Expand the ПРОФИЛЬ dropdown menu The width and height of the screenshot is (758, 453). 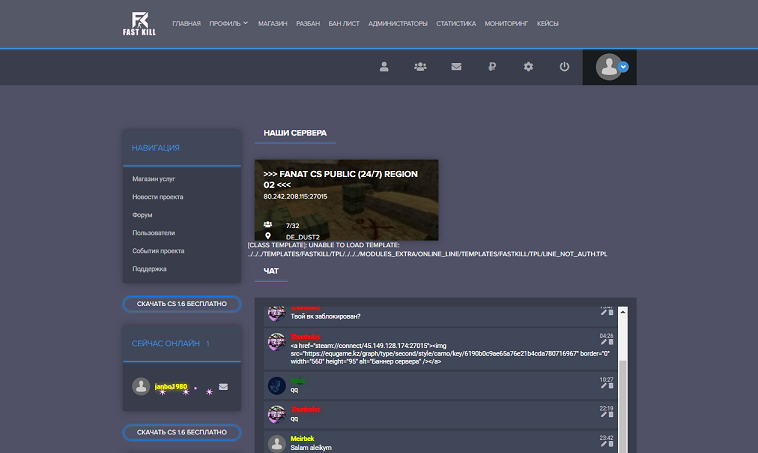[228, 22]
